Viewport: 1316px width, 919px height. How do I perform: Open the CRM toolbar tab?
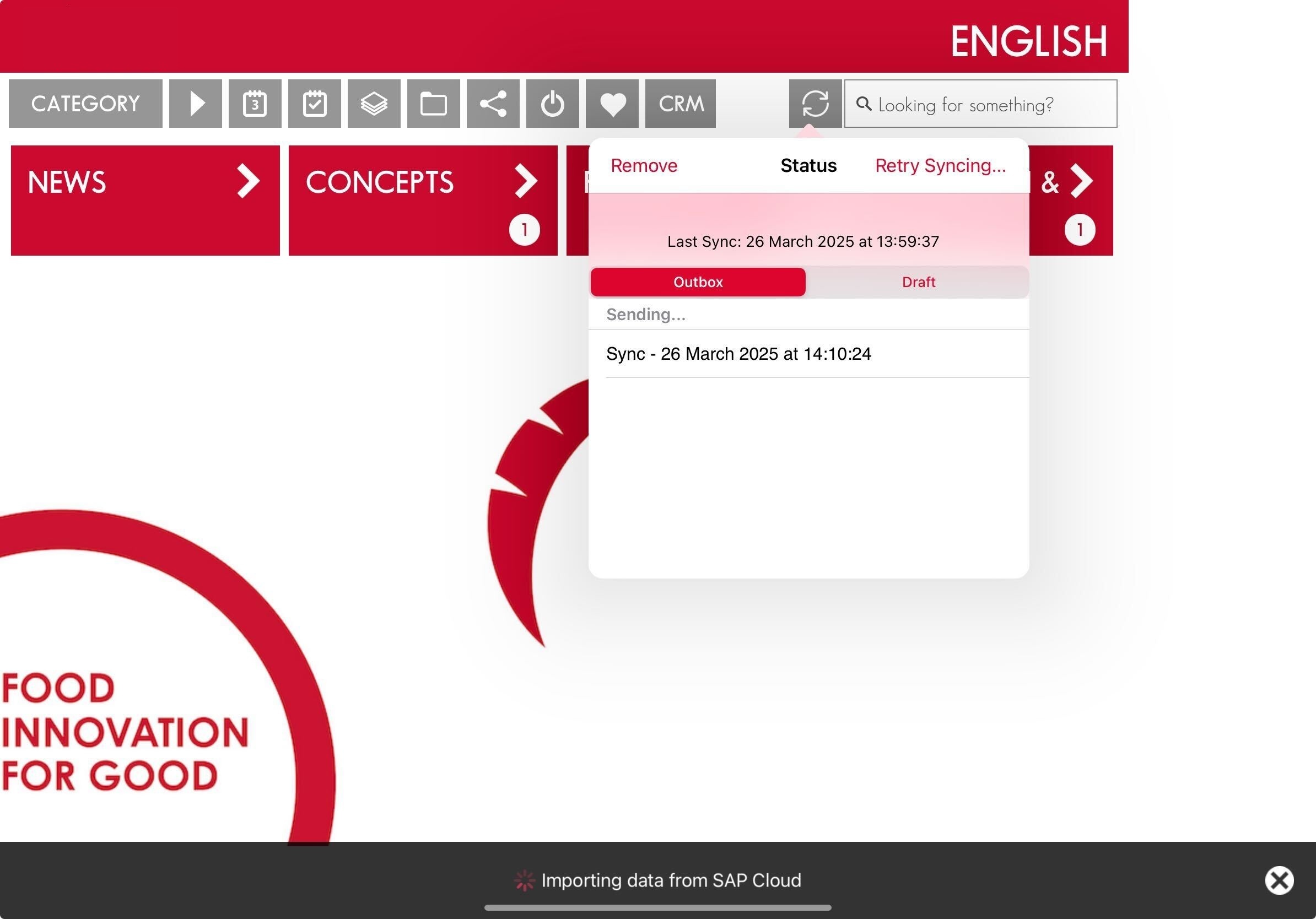pos(681,104)
